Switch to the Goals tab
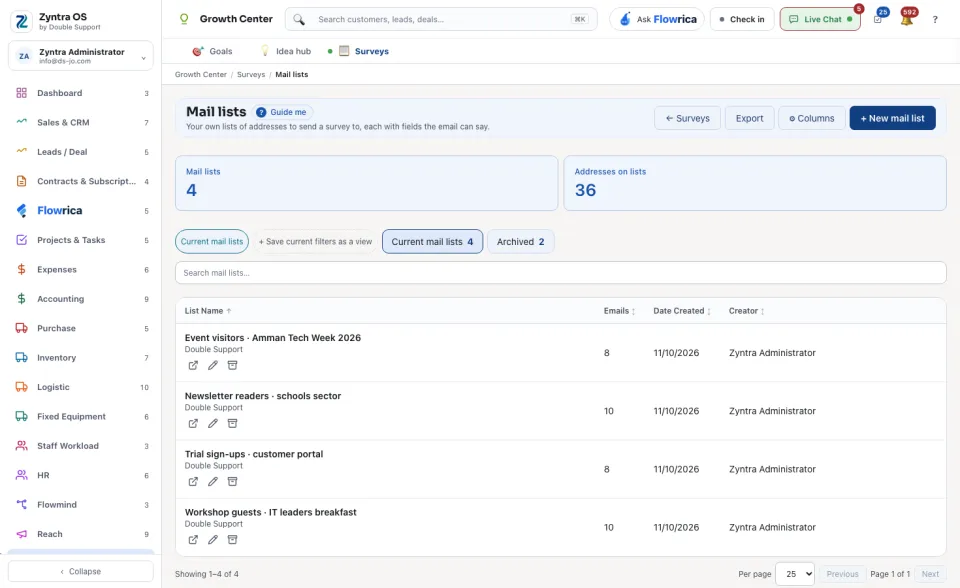Viewport: 960px width, 588px height. [212, 51]
